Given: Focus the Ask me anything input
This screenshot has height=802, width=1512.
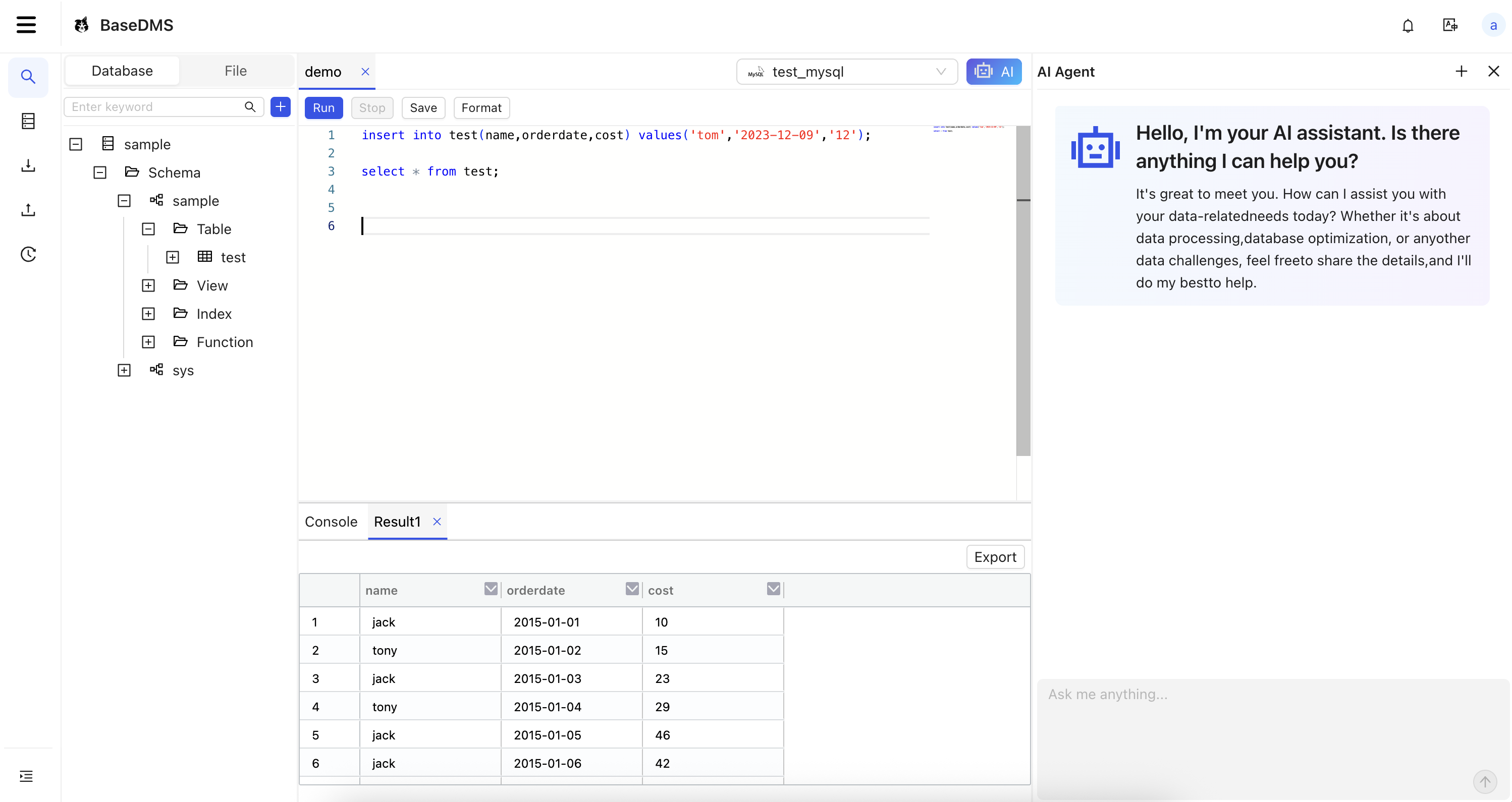Looking at the screenshot, I should 1272,738.
